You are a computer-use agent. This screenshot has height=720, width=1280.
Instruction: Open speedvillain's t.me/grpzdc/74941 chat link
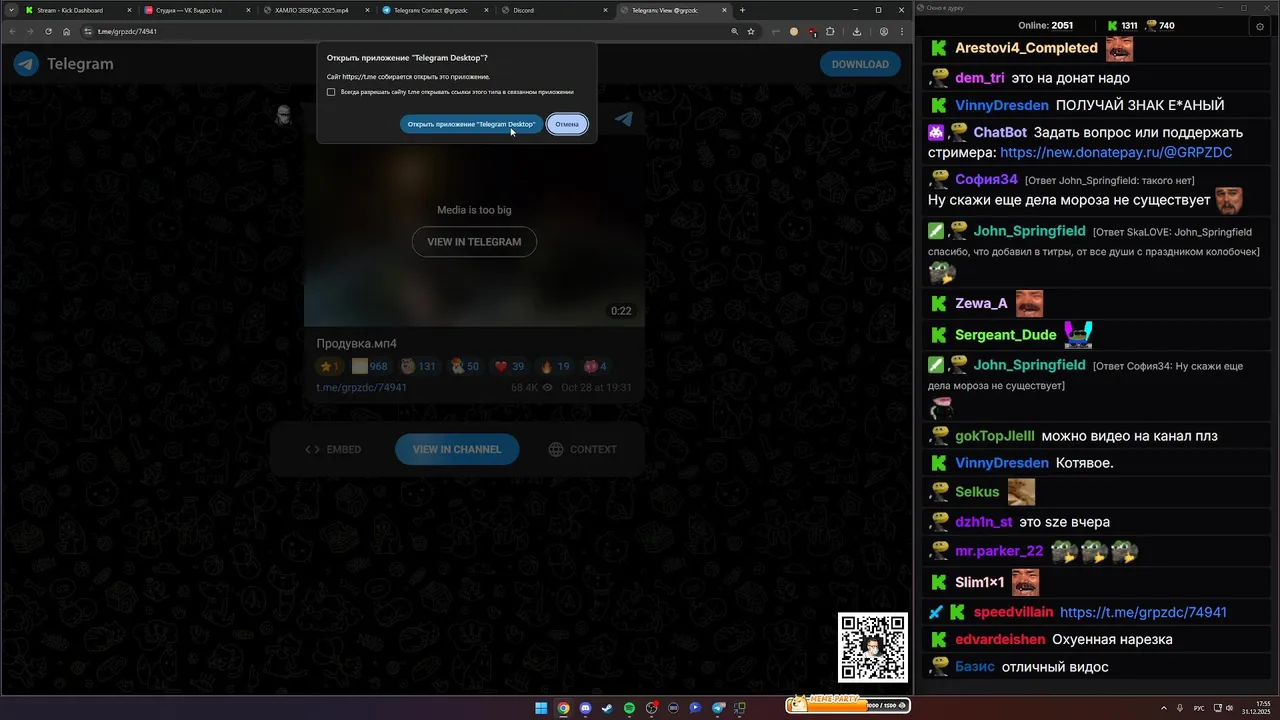1143,612
